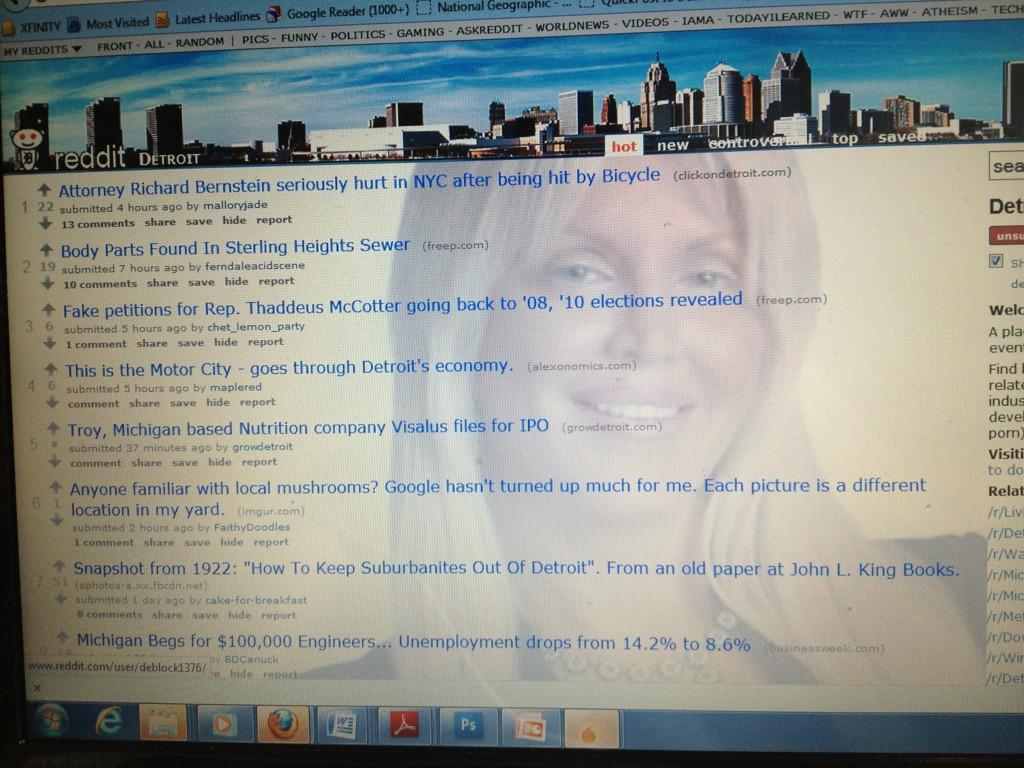Toggle the sidebar checkbox under unsubscribe

pyautogui.click(x=995, y=261)
